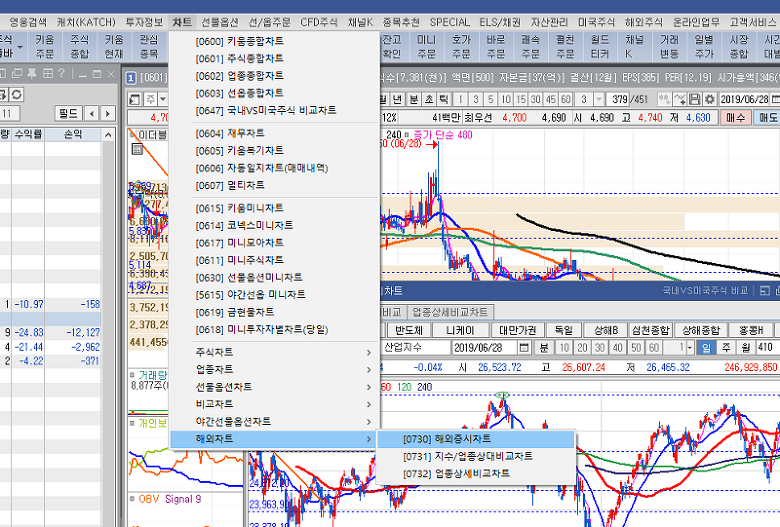Open [0600] 키움종합차트 menu entry
The width and height of the screenshot is (780, 527).
click(275, 41)
